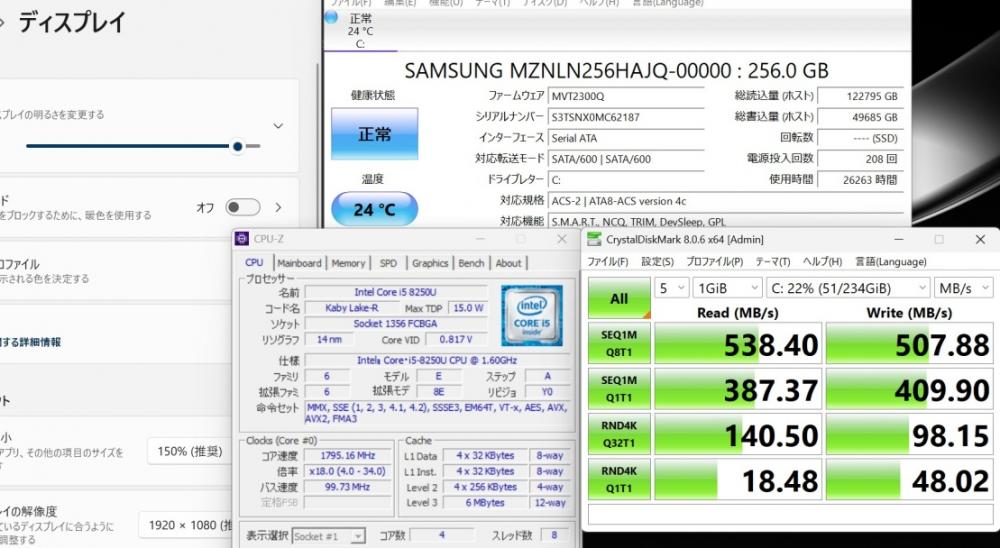
Task: Open the 詳細情報 display link
Action: coord(32,342)
